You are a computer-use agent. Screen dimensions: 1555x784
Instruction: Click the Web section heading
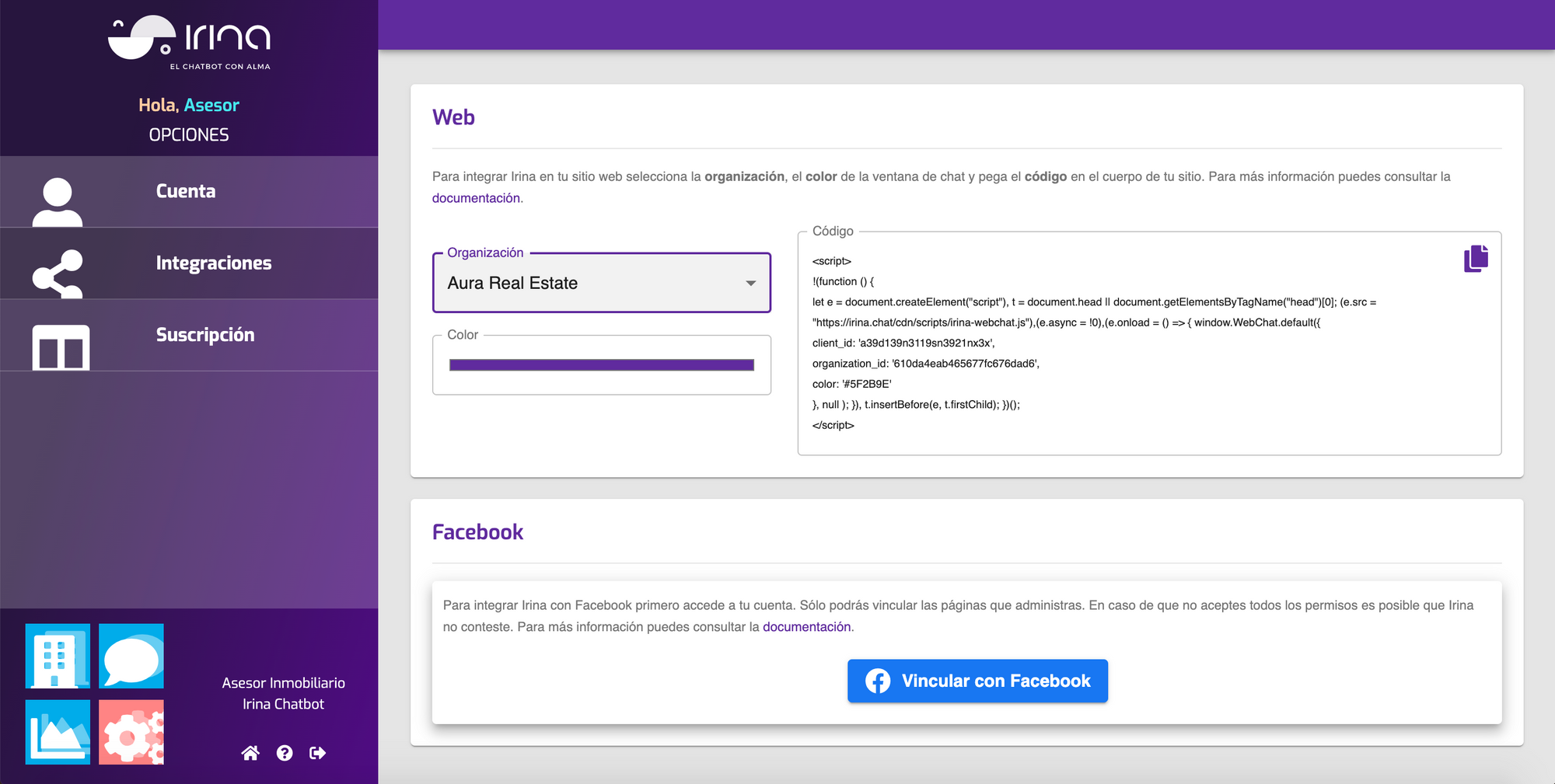tap(453, 117)
